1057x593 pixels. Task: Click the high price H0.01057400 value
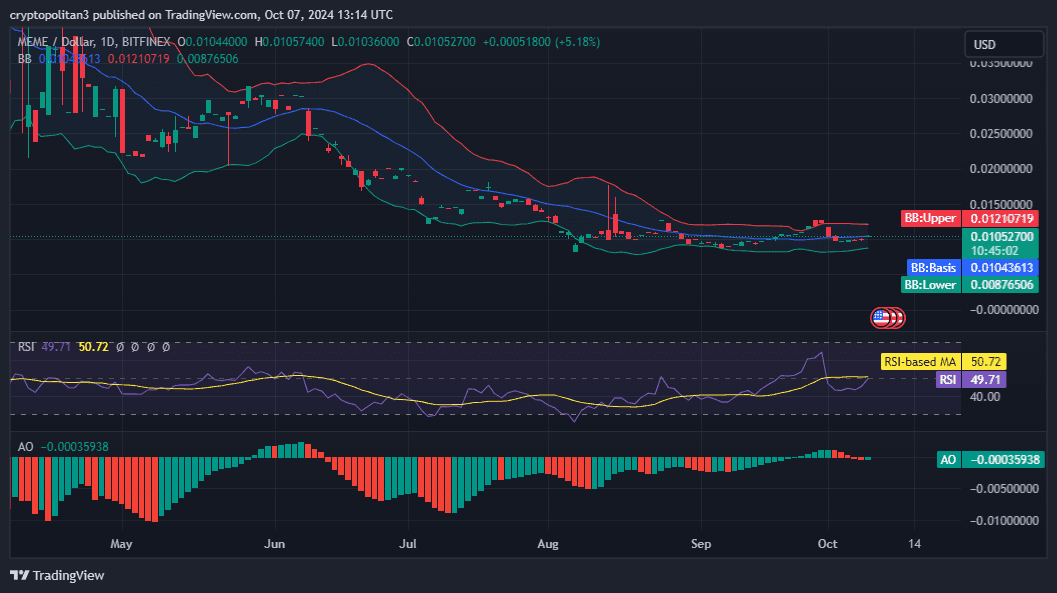[x=289, y=42]
